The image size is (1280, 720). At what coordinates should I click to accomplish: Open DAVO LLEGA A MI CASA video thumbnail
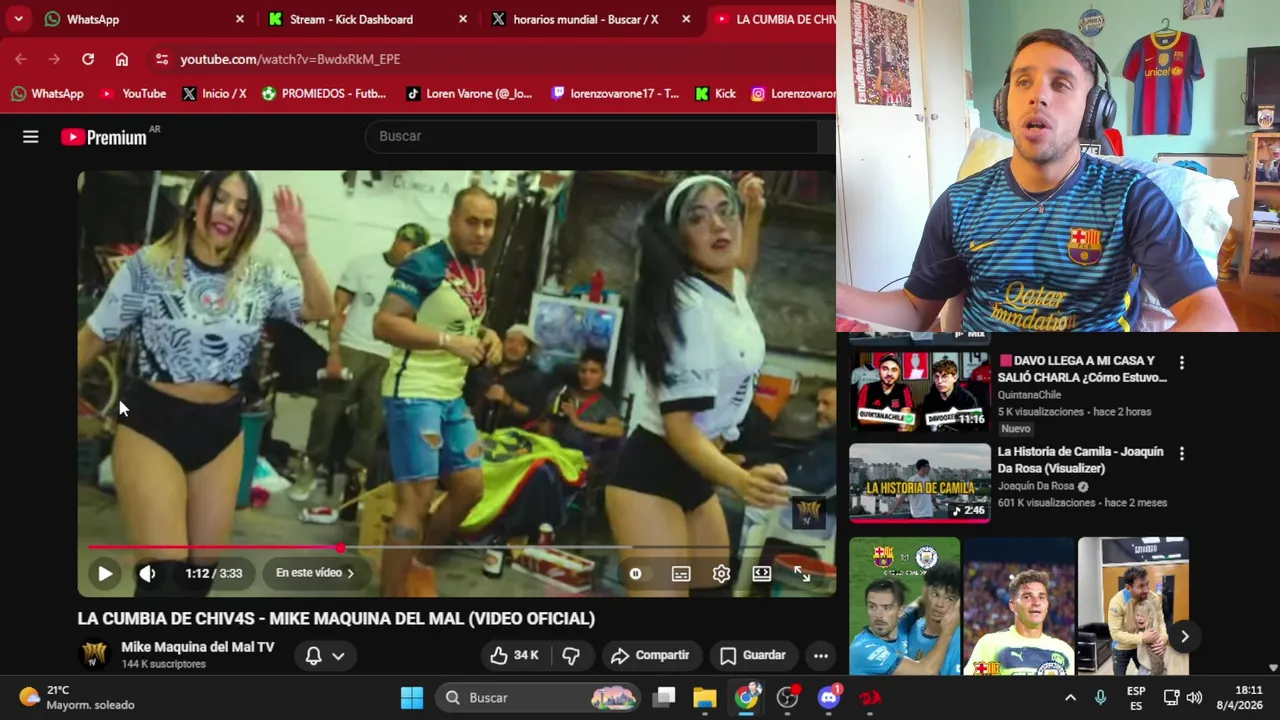920,392
